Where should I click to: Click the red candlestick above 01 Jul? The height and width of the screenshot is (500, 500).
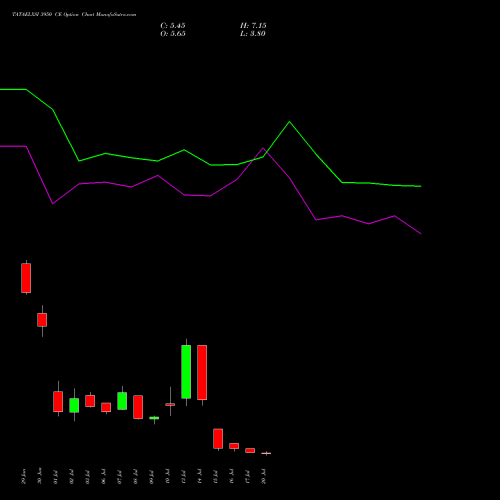coord(58,401)
